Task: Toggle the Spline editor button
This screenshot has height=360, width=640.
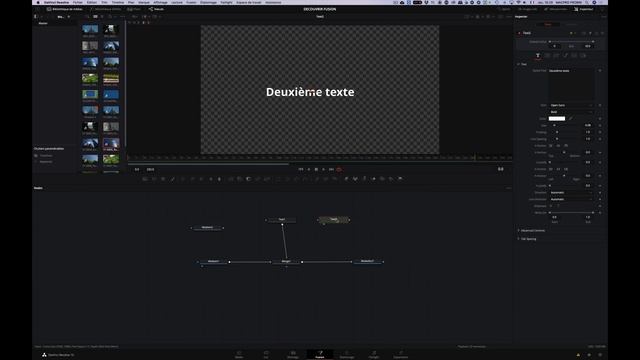Action: click(504, 9)
